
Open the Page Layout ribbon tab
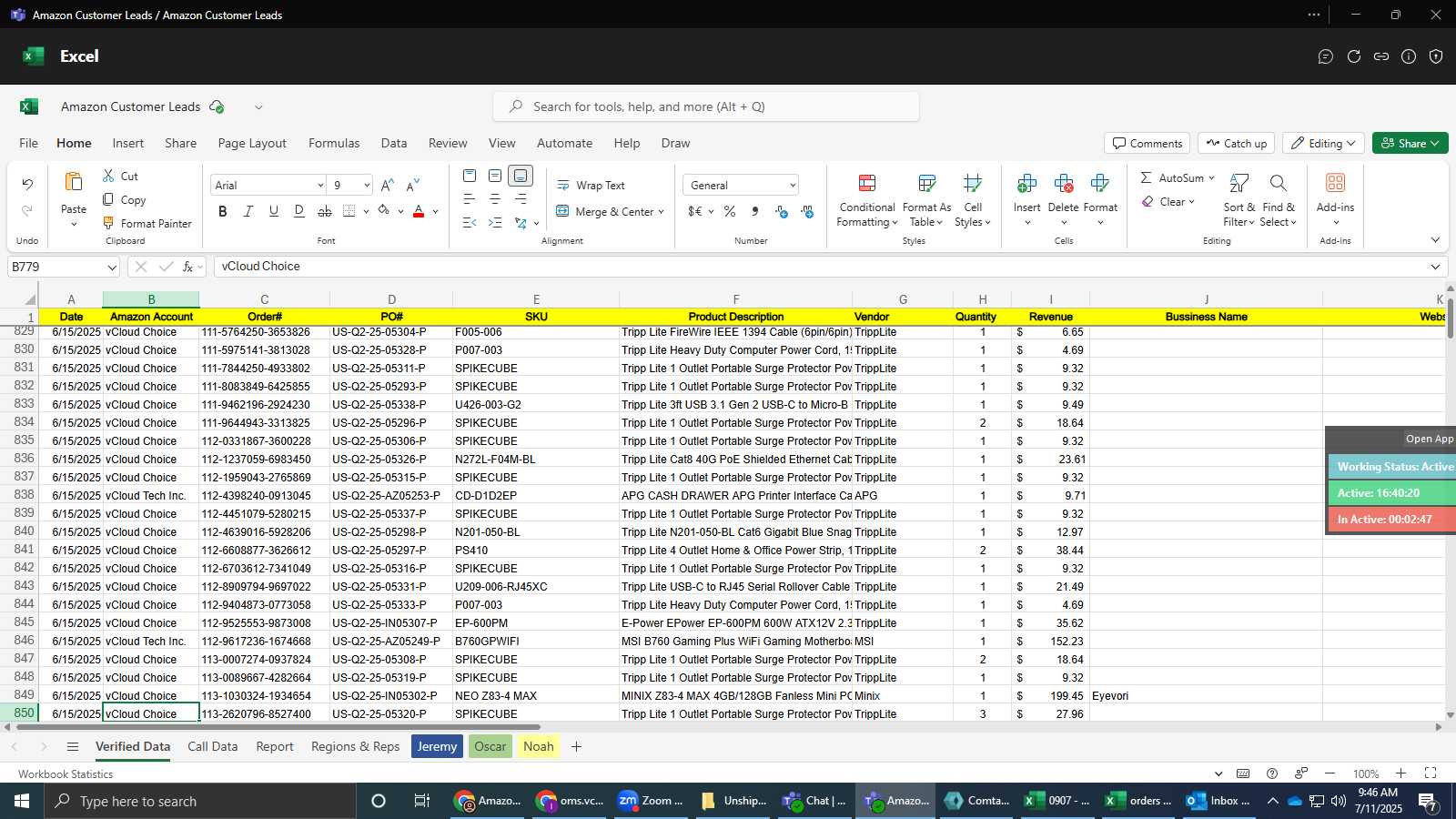[252, 143]
